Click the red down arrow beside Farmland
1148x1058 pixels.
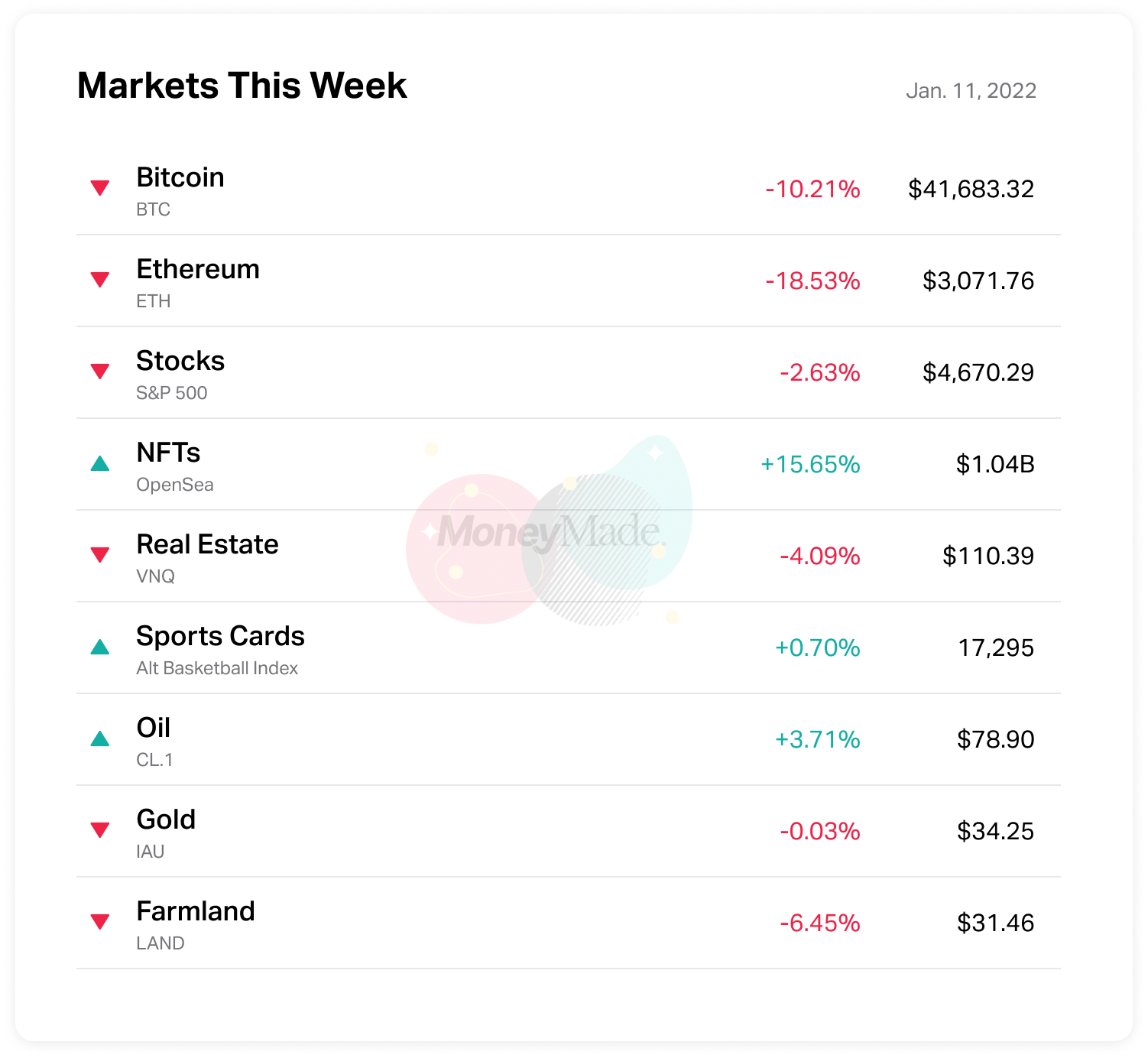point(100,921)
